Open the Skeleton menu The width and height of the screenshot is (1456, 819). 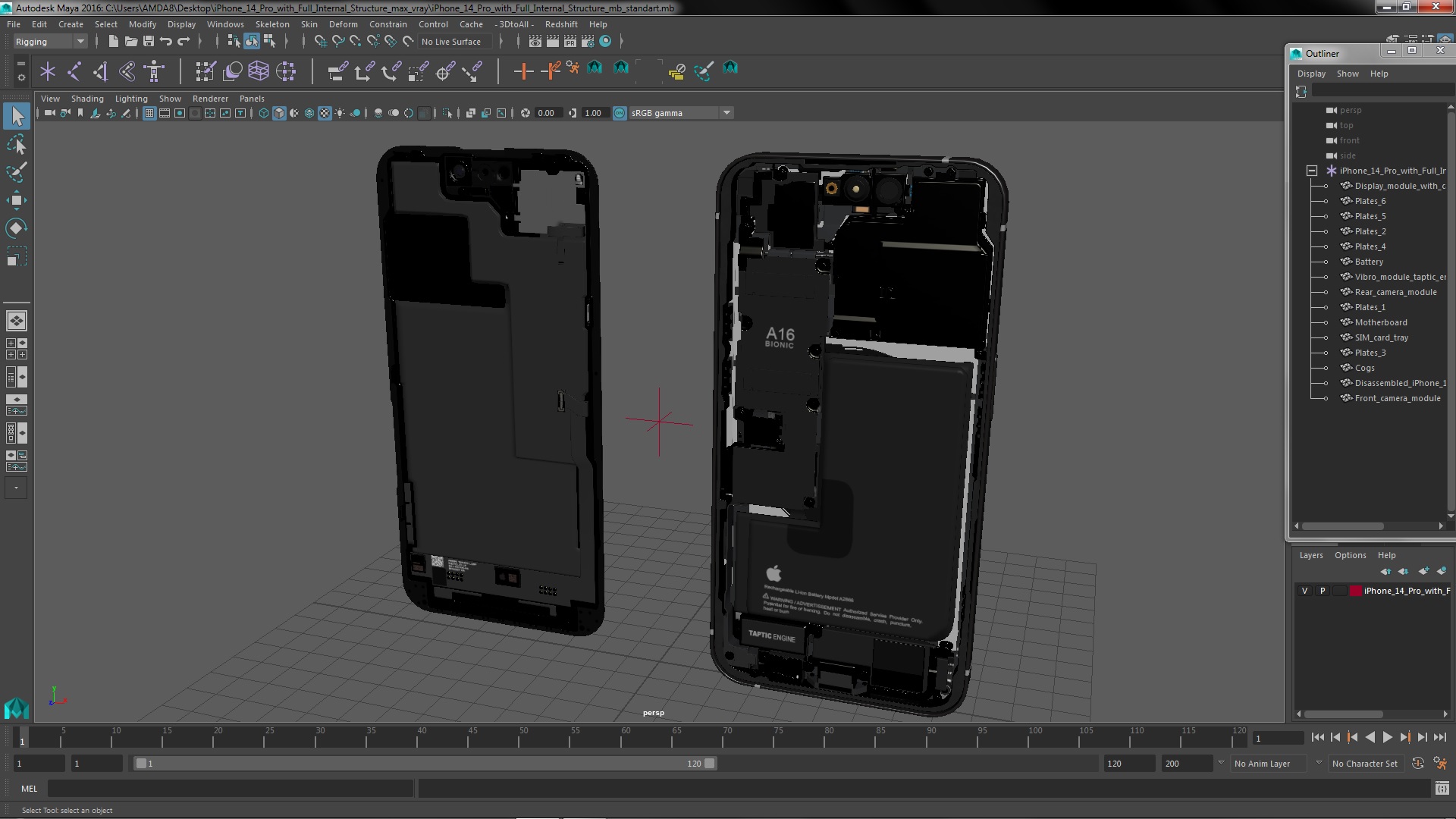click(x=271, y=24)
